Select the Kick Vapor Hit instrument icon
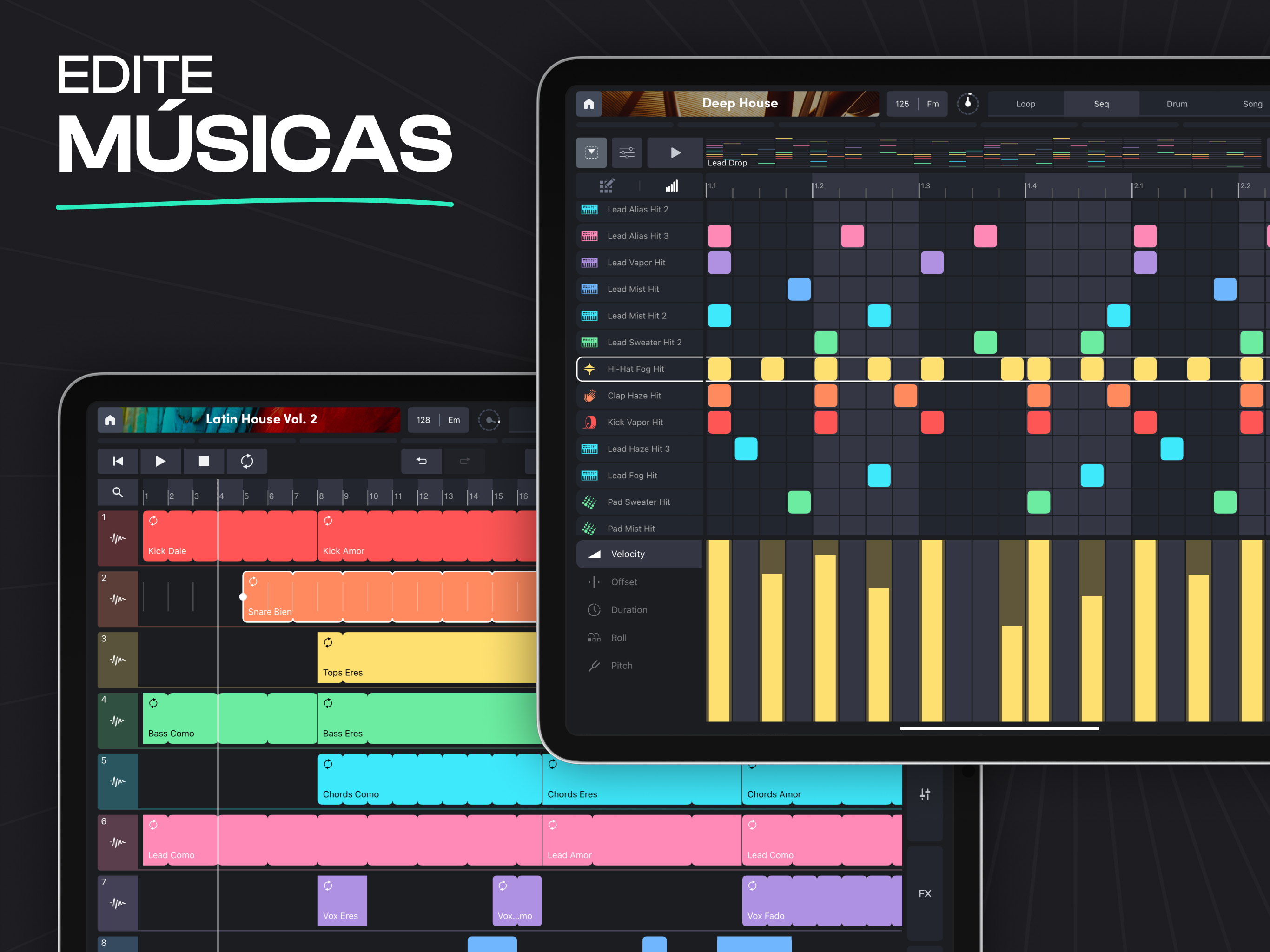The image size is (1270, 952). 589,423
